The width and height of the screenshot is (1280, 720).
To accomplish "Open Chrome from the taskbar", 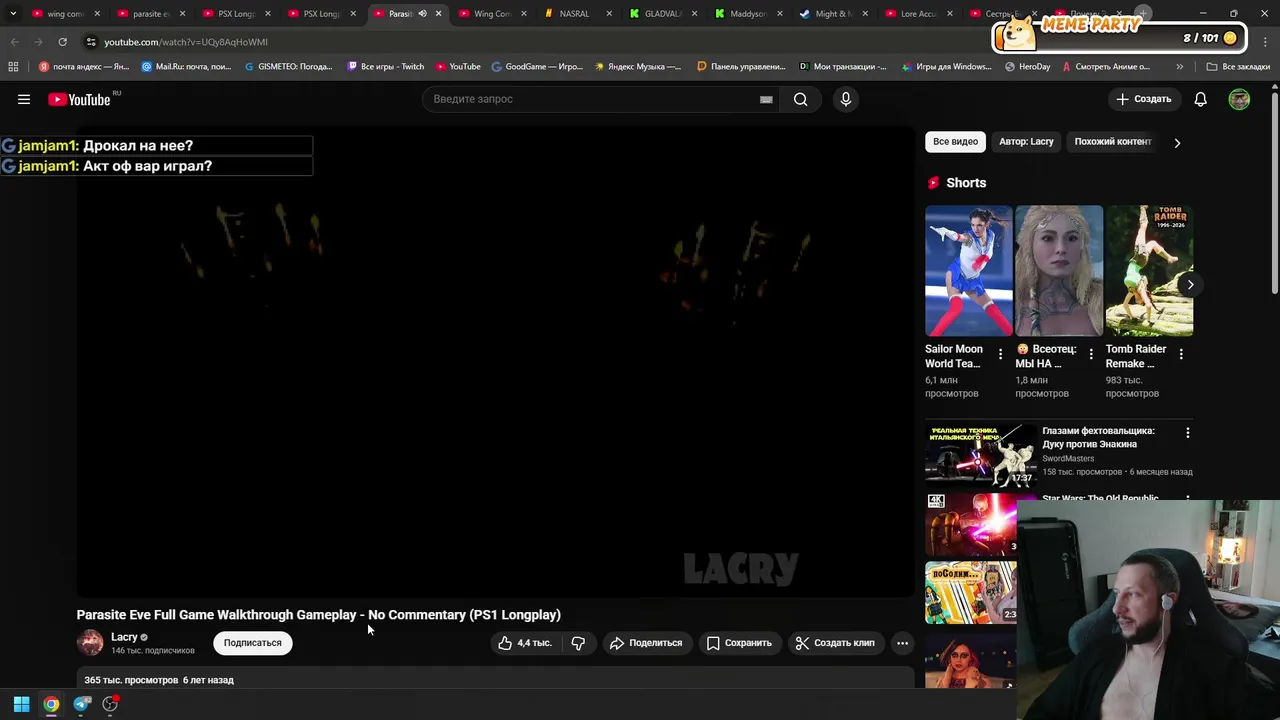I will pos(51,704).
